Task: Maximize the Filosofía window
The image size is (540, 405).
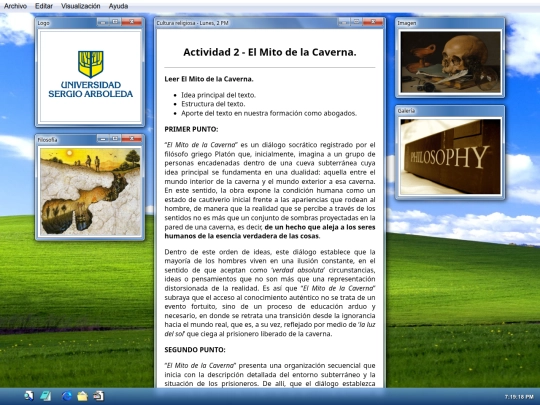Action: (x=115, y=139)
